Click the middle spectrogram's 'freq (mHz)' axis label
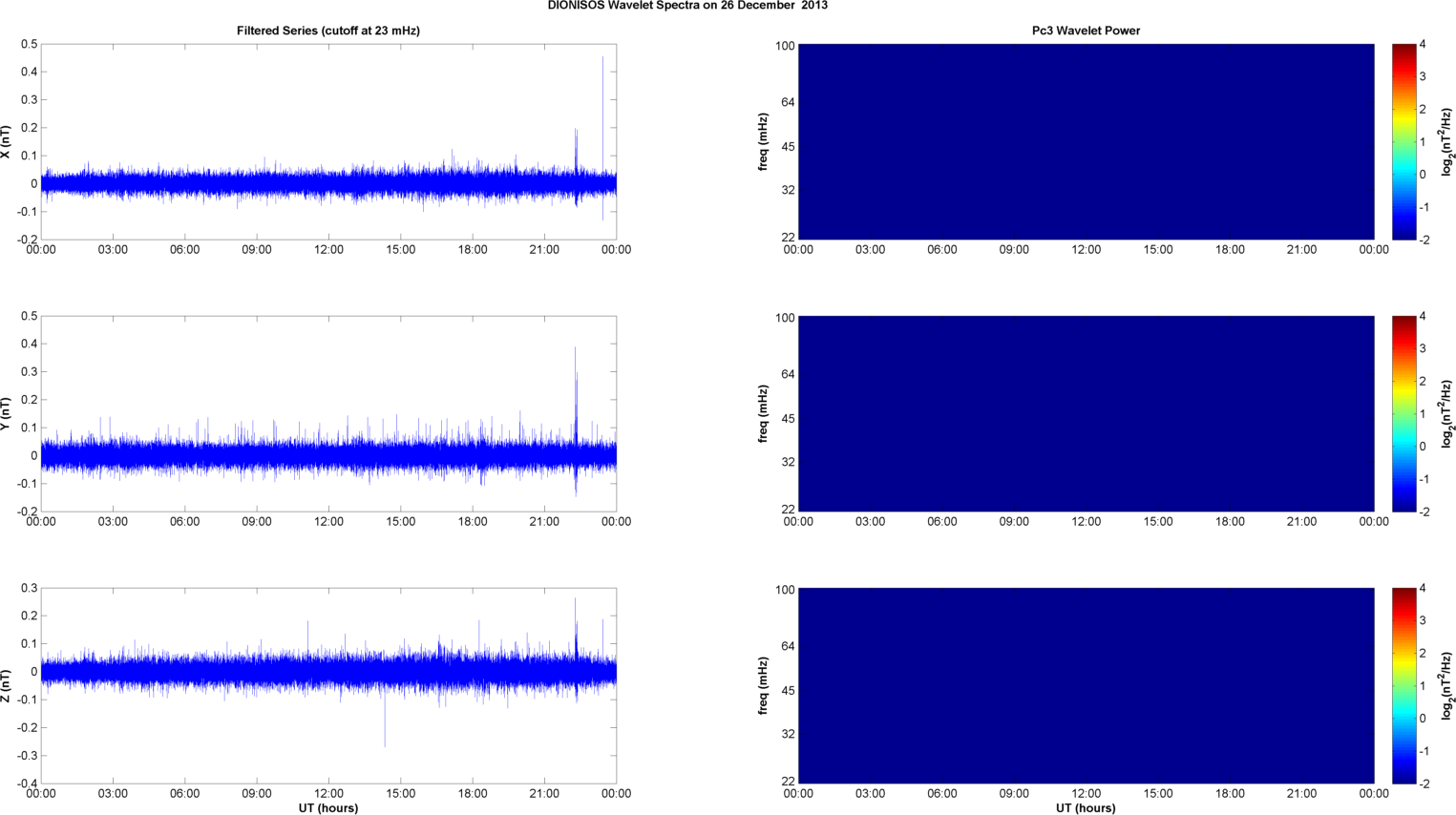The height and width of the screenshot is (815, 1456). point(763,414)
